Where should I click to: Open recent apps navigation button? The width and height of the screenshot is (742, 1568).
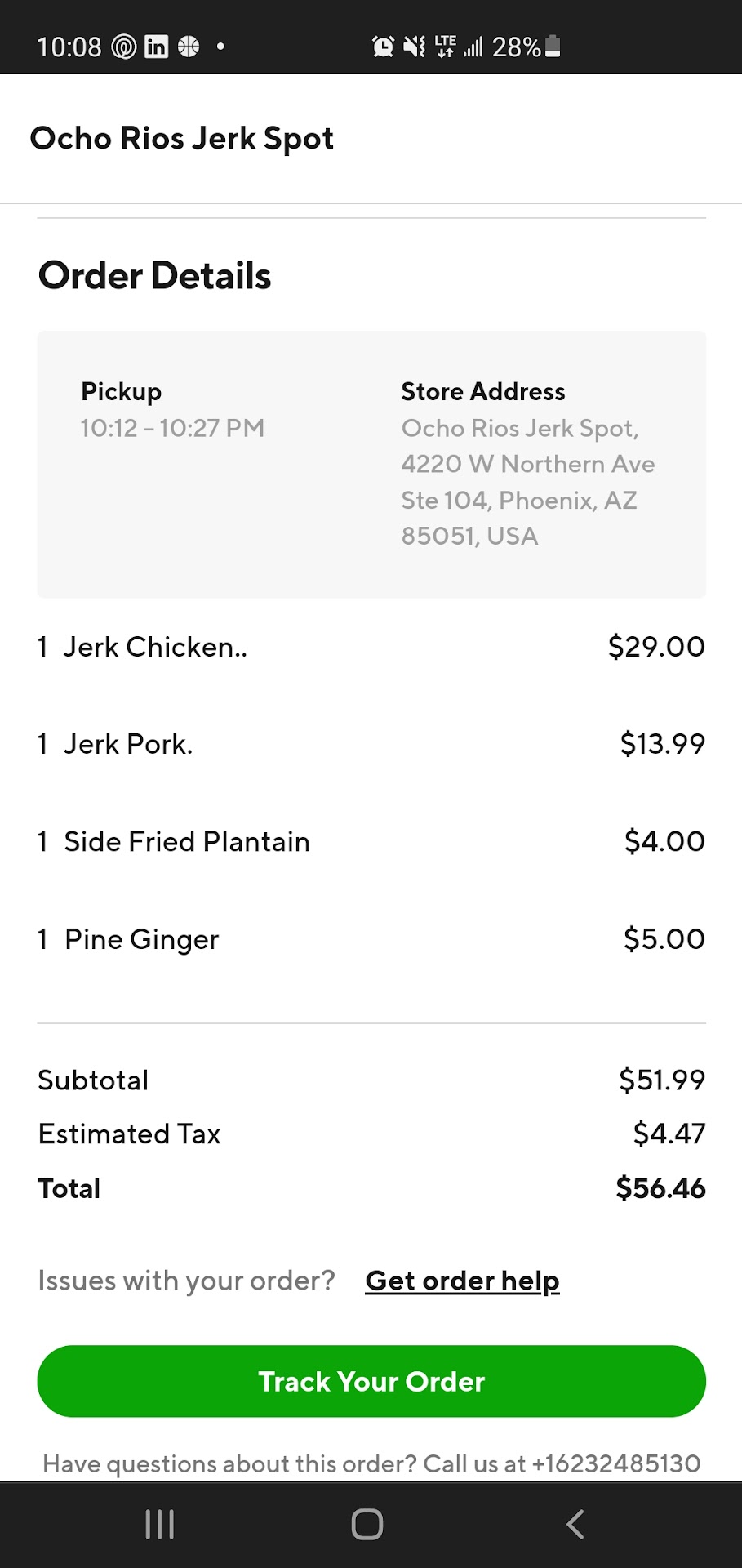point(160,1524)
